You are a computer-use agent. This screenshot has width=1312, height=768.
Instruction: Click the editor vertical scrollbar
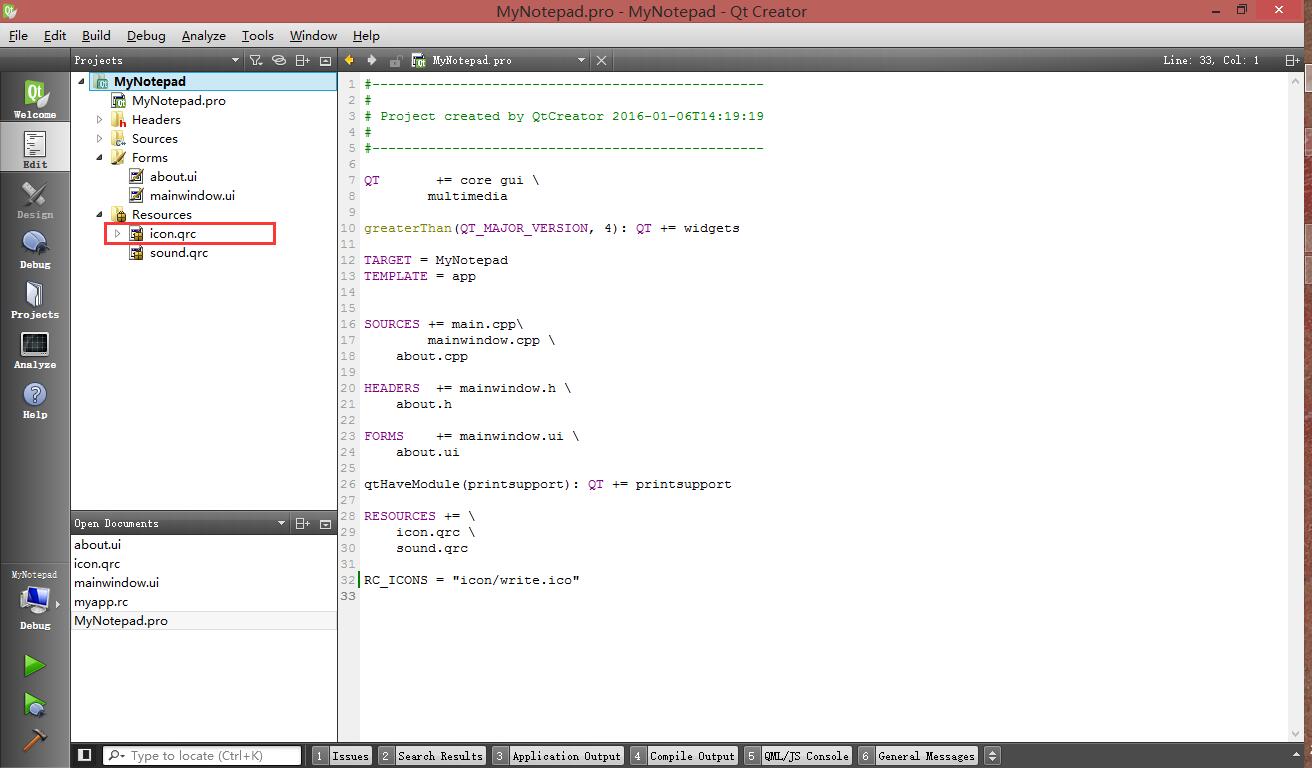(1297, 405)
